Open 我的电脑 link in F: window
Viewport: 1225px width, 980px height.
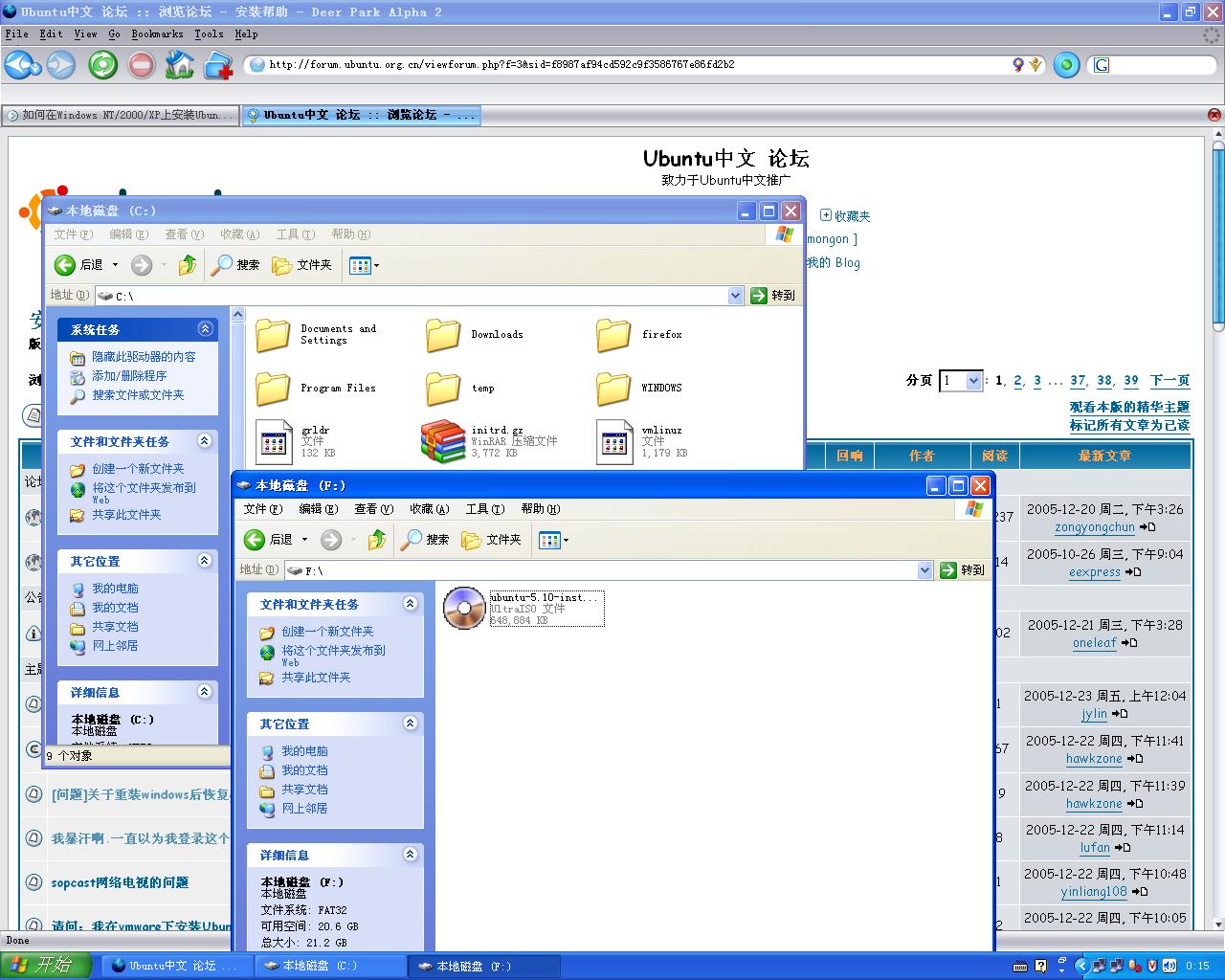[x=304, y=751]
